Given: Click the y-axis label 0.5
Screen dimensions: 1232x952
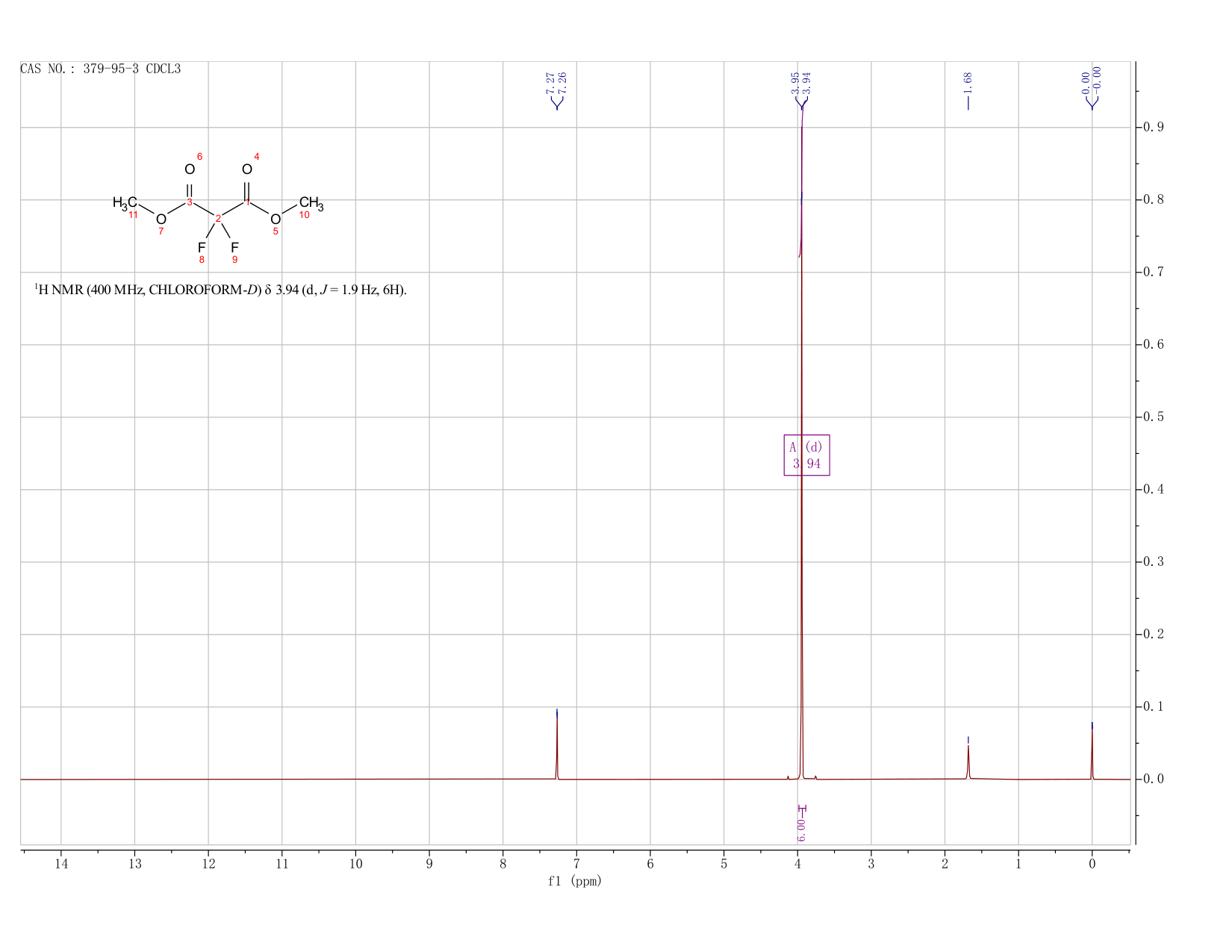Looking at the screenshot, I should tap(1154, 417).
